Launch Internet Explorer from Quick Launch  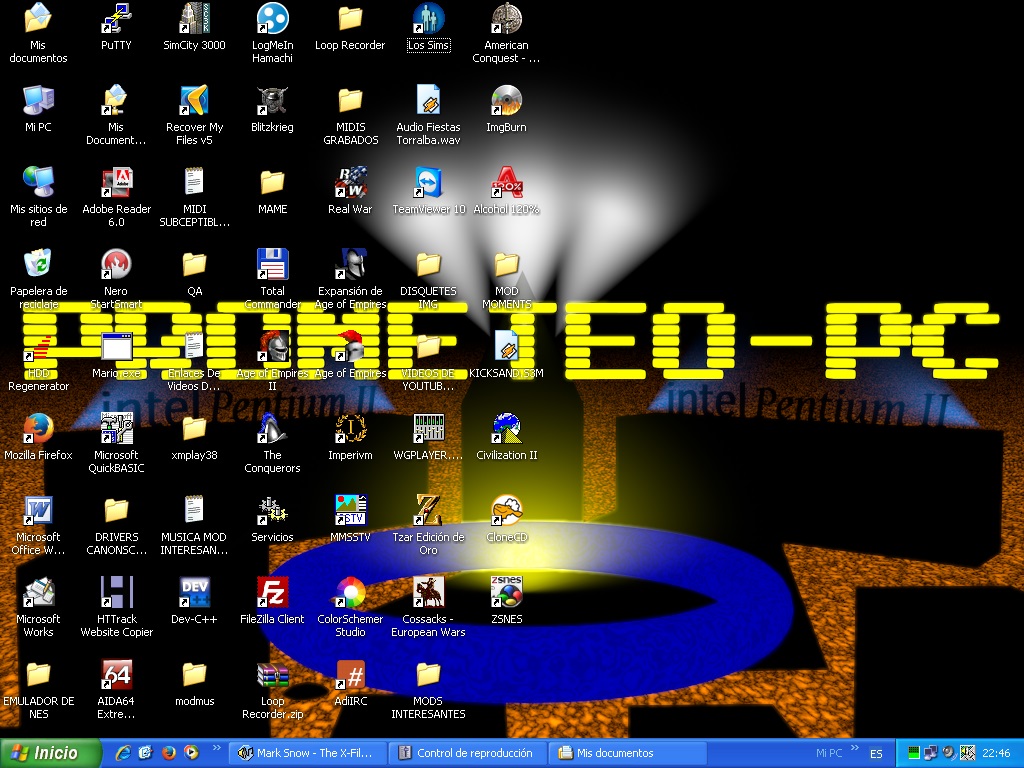pos(123,753)
